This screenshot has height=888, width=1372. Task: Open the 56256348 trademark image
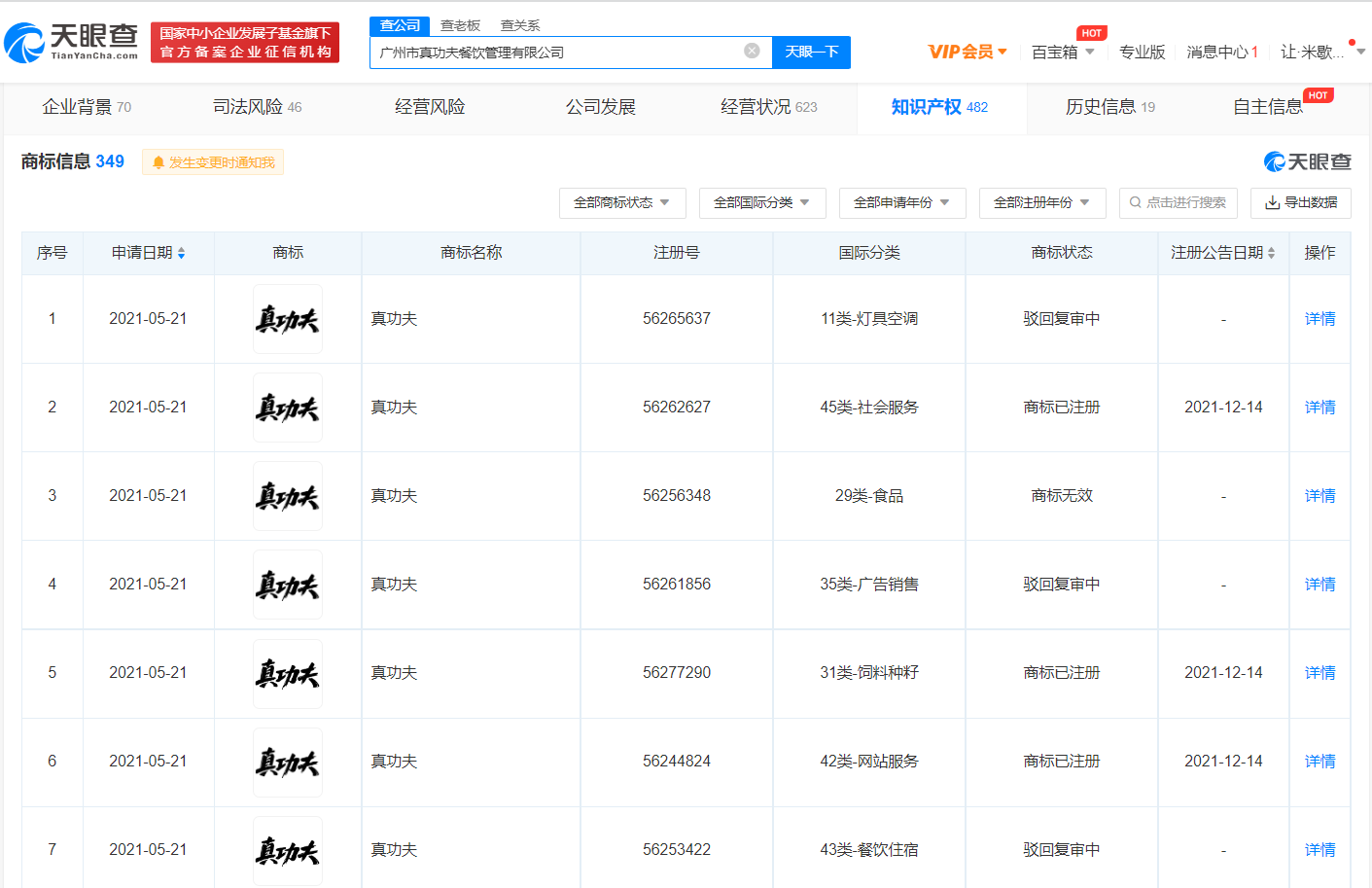point(288,496)
